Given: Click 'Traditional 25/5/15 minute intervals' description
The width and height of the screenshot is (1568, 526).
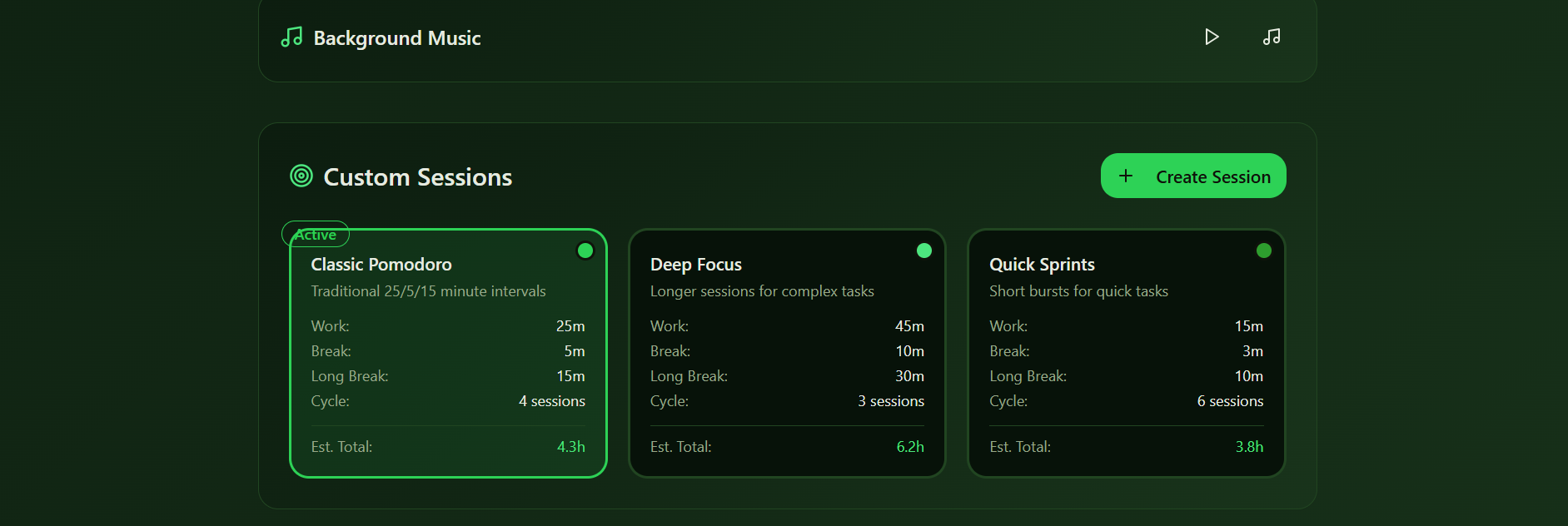Looking at the screenshot, I should pyautogui.click(x=428, y=291).
